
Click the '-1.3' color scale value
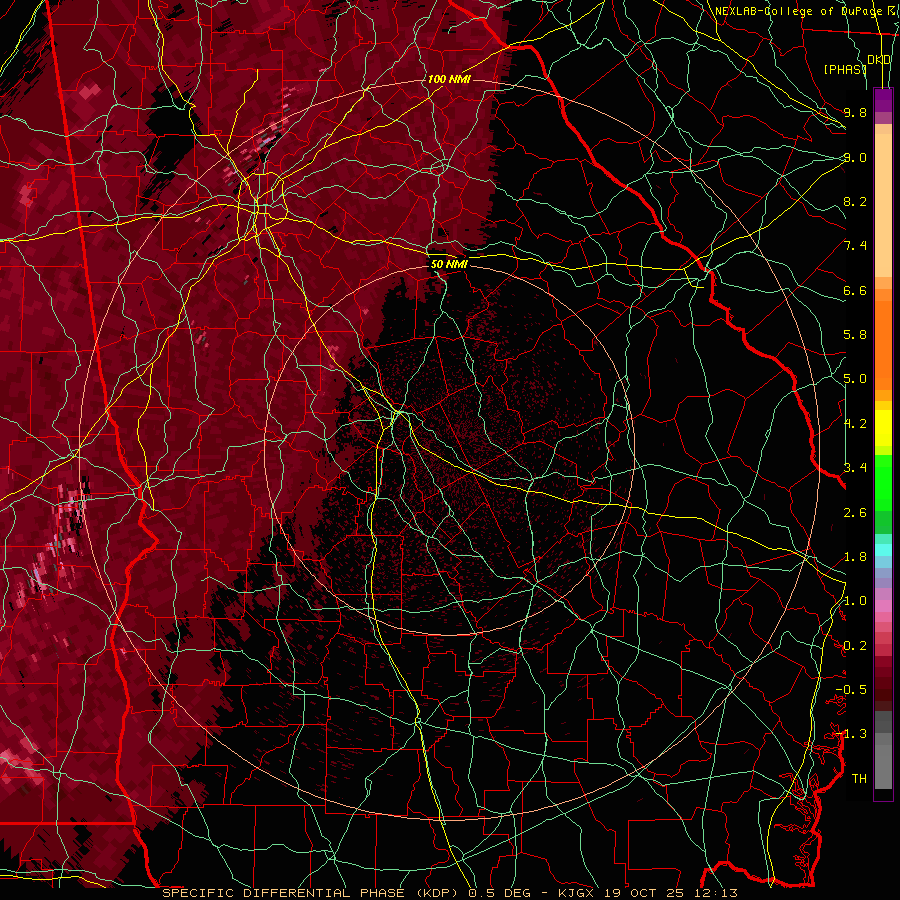(x=851, y=734)
